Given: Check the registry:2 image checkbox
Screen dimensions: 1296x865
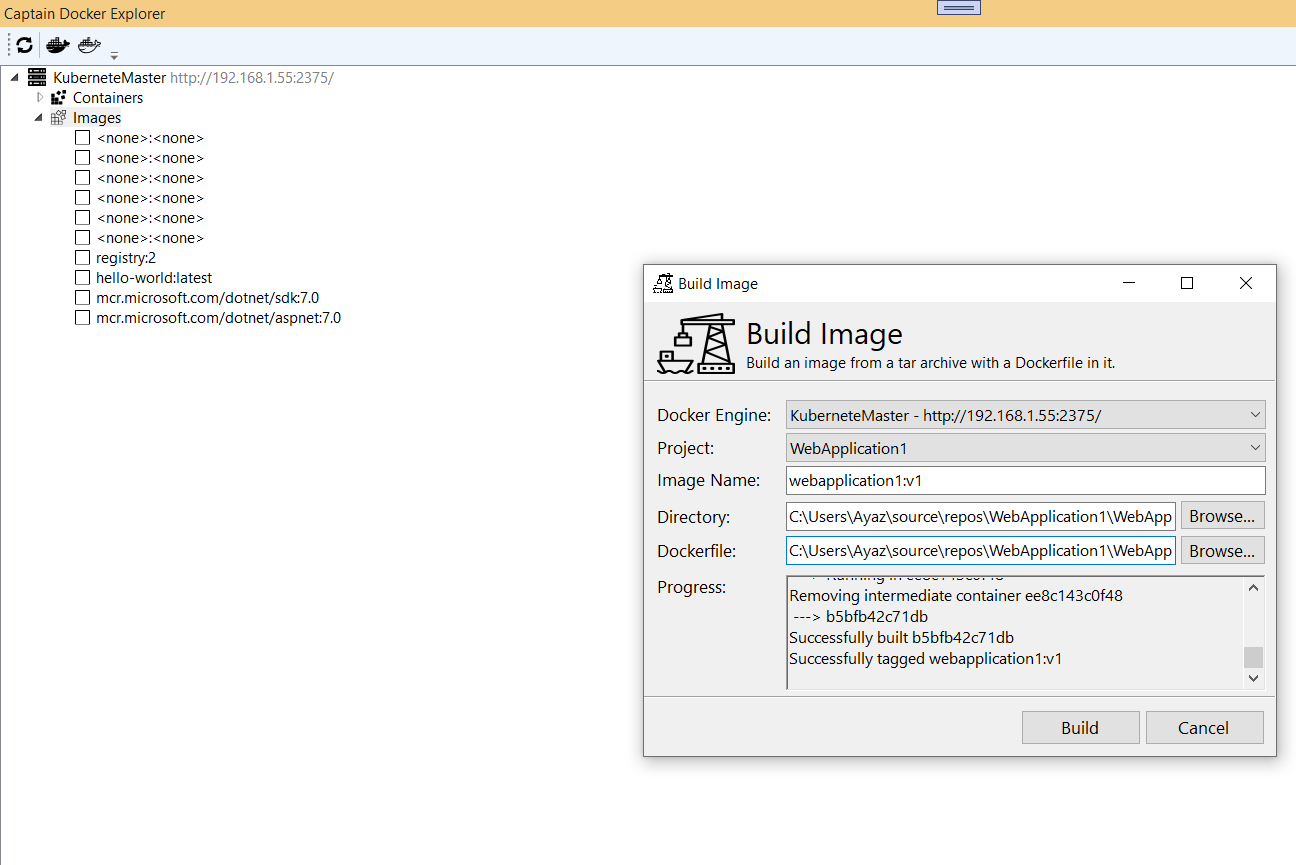Looking at the screenshot, I should tap(82, 257).
